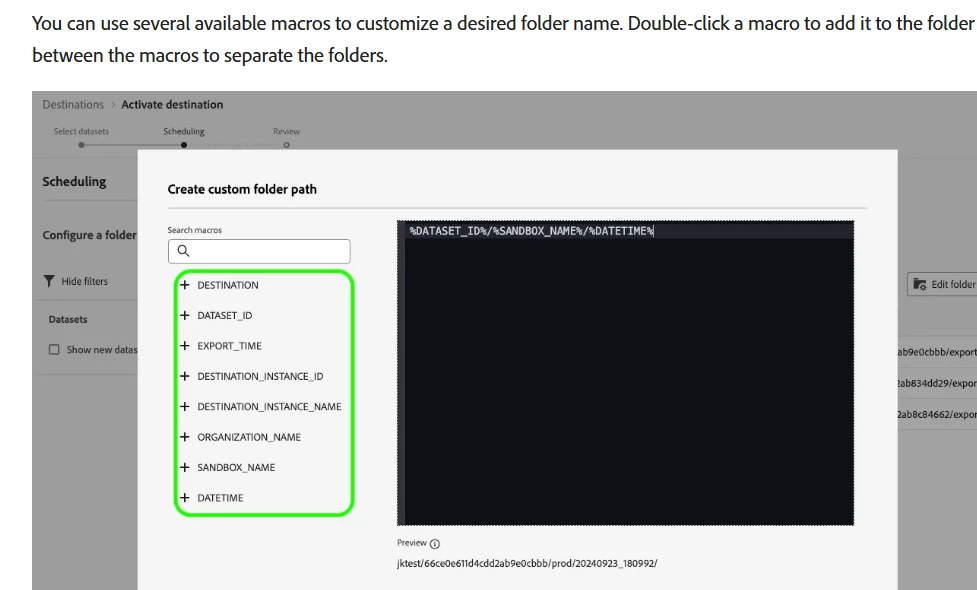This screenshot has height=590, width=977.
Task: Click plus icon beside DESTINATION_INSTANCE_NAME macro
Action: click(184, 406)
